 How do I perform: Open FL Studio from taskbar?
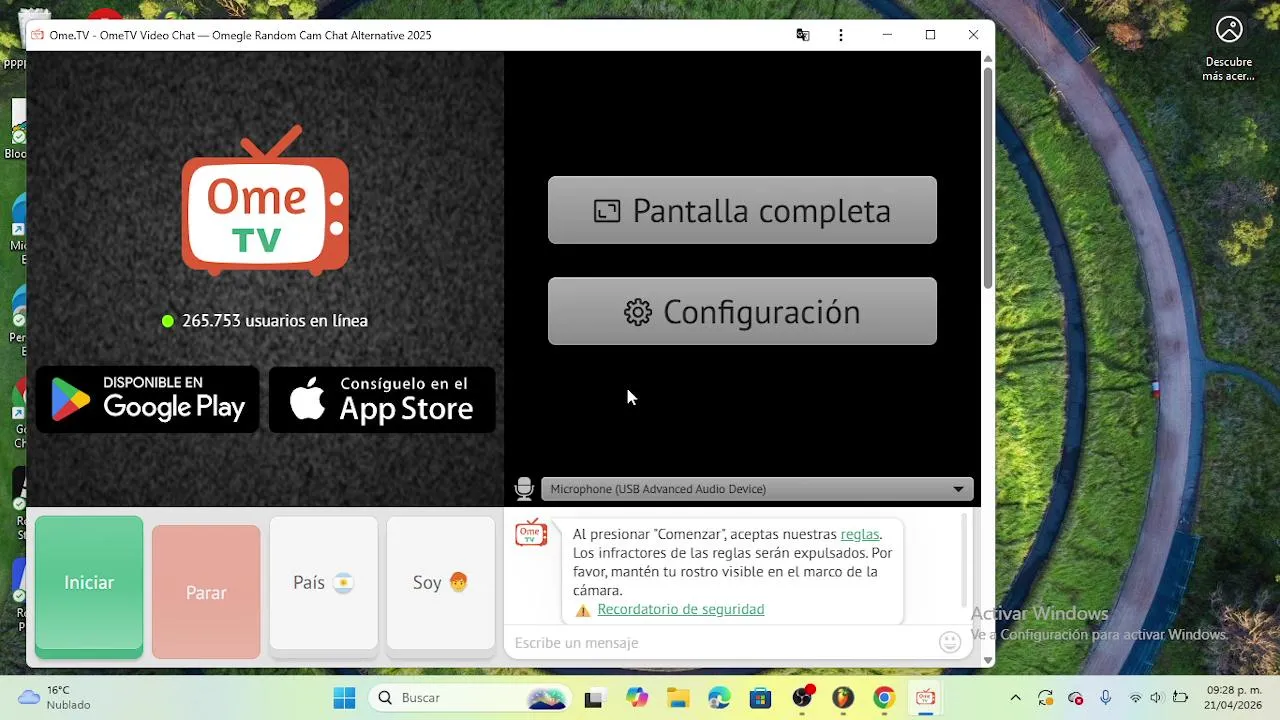pos(843,698)
